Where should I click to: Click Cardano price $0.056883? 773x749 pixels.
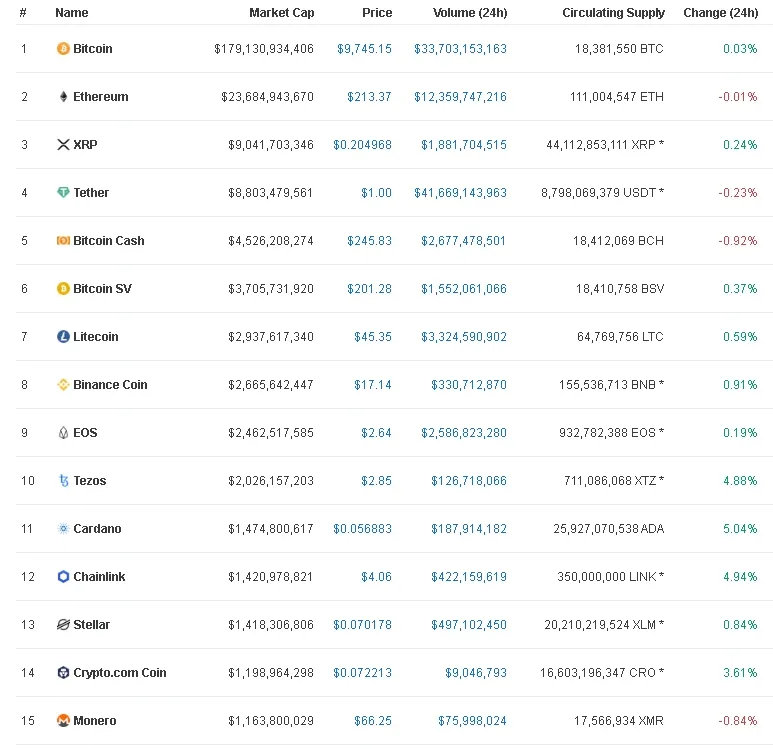362,529
